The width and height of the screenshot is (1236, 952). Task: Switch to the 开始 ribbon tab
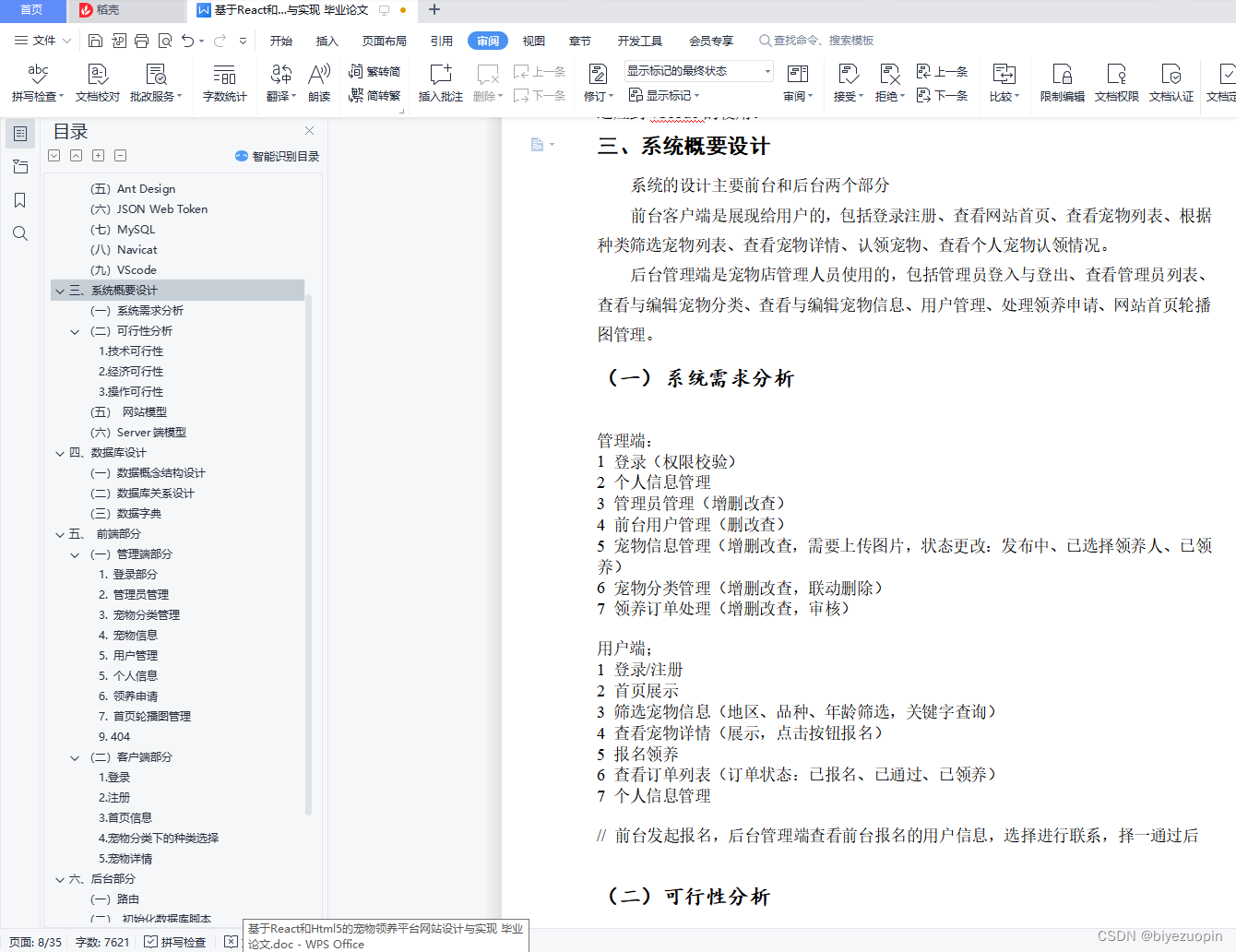pos(281,41)
